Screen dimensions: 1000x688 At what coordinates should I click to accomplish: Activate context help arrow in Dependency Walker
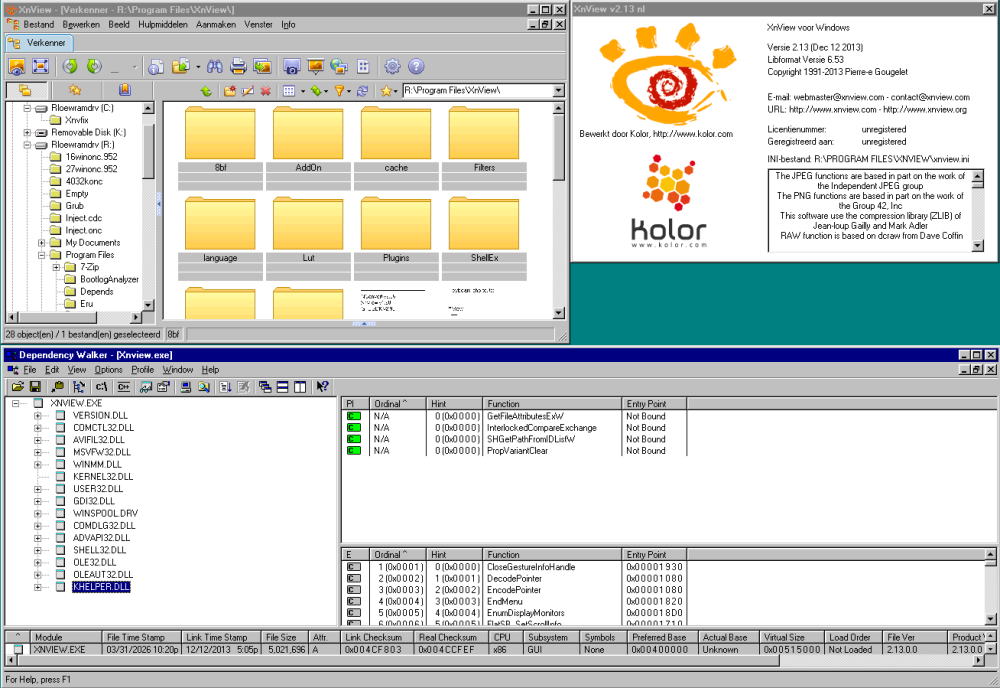(x=322, y=386)
